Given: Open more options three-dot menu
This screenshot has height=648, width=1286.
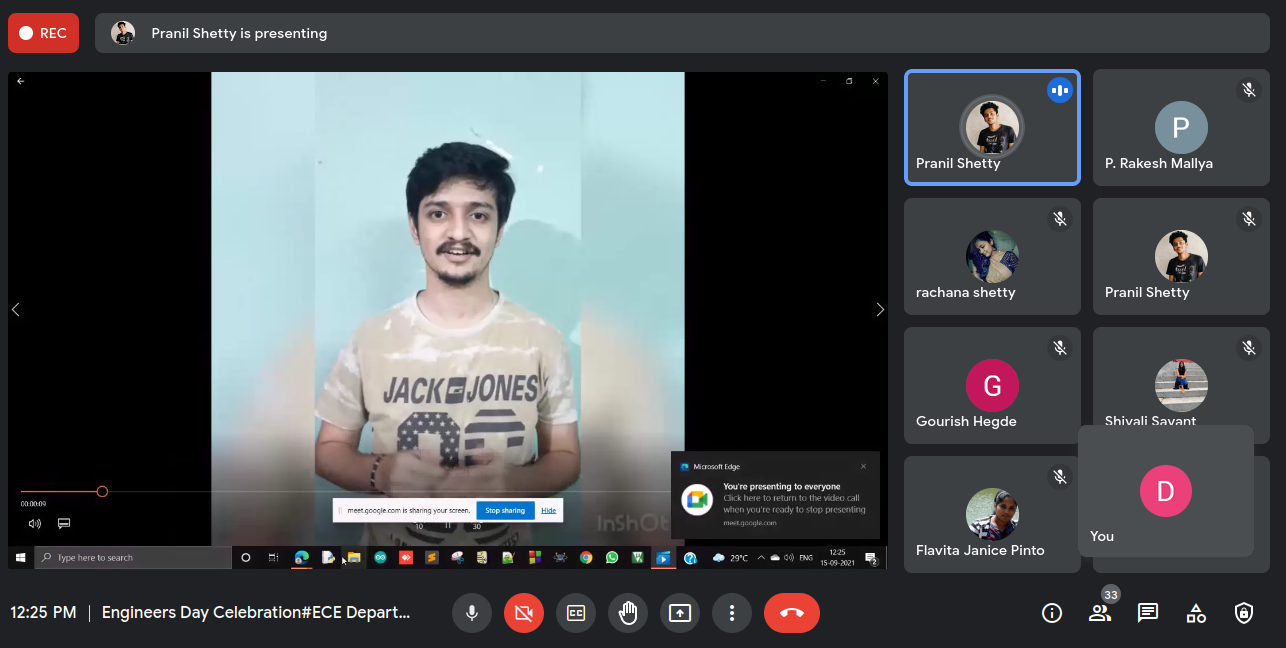Looking at the screenshot, I should click(732, 613).
